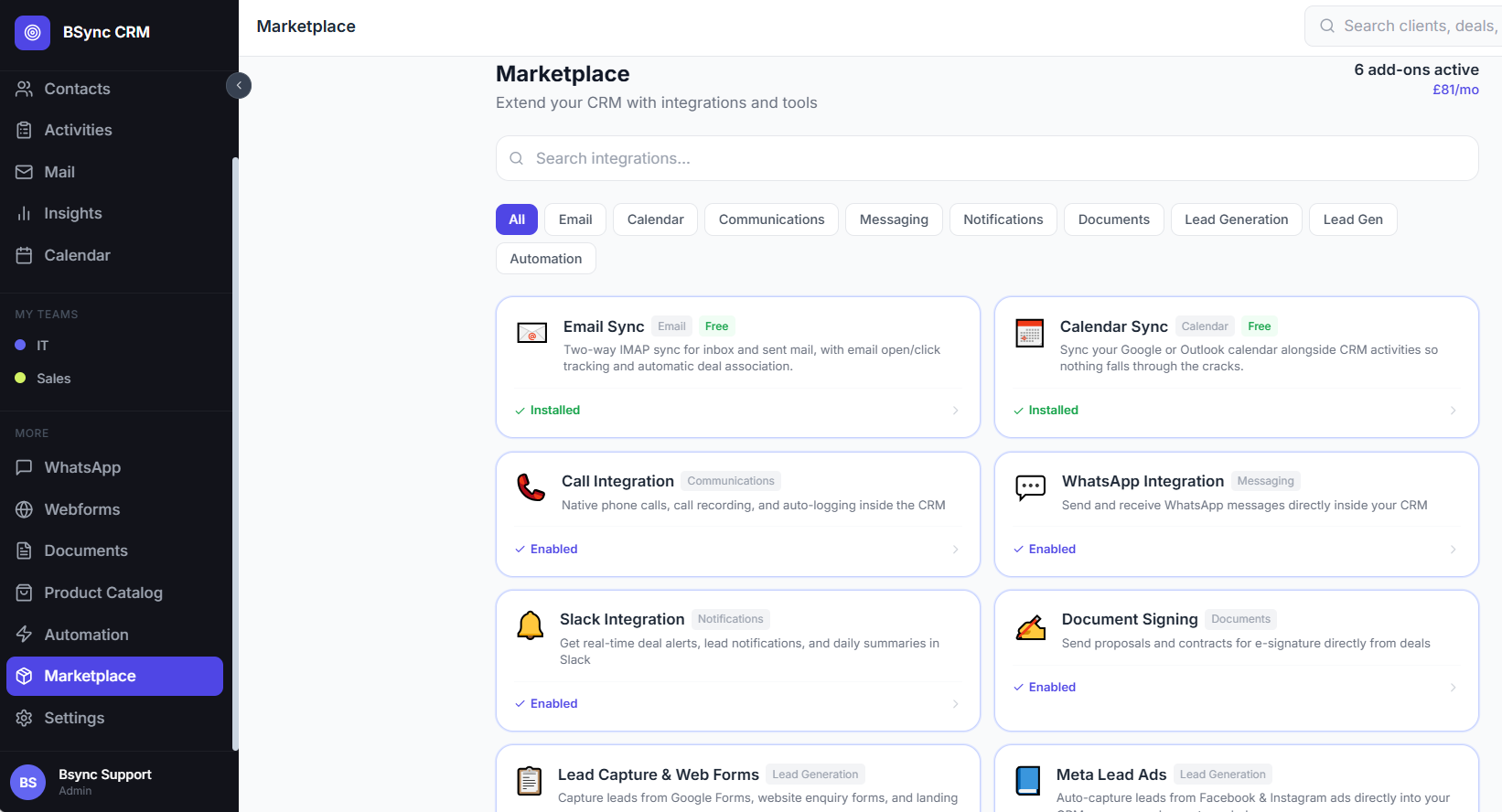This screenshot has height=812, width=1502.
Task: Click the Search integrations field
Action: (x=987, y=158)
